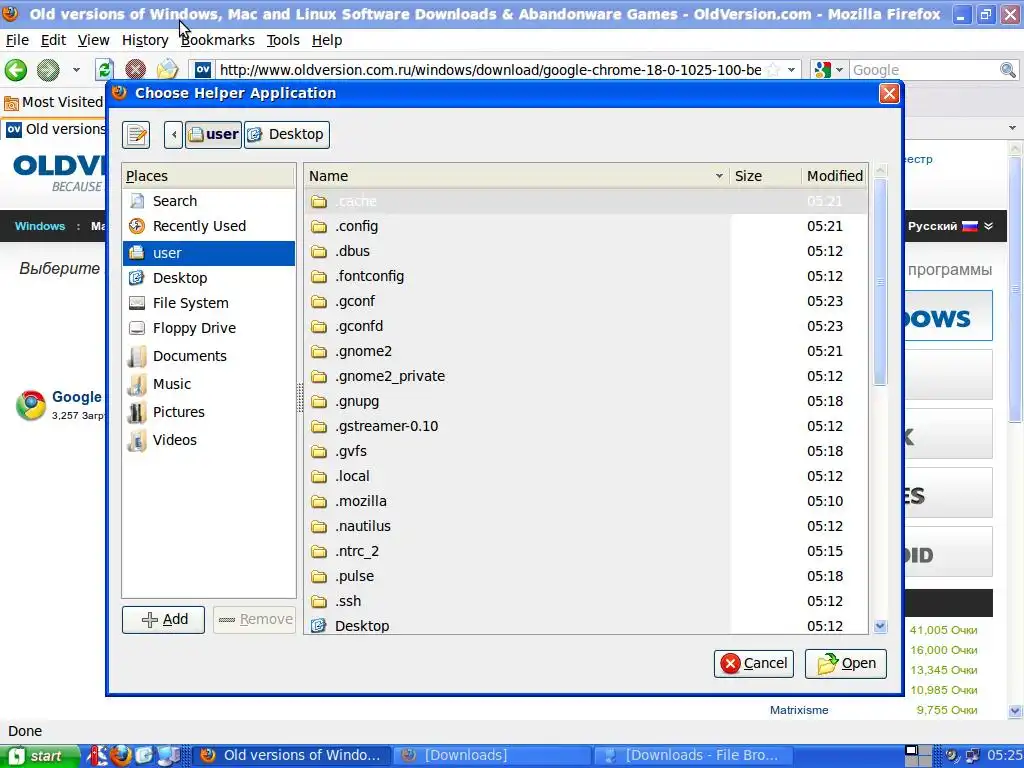Click the Windows link in site navigation

[40, 226]
